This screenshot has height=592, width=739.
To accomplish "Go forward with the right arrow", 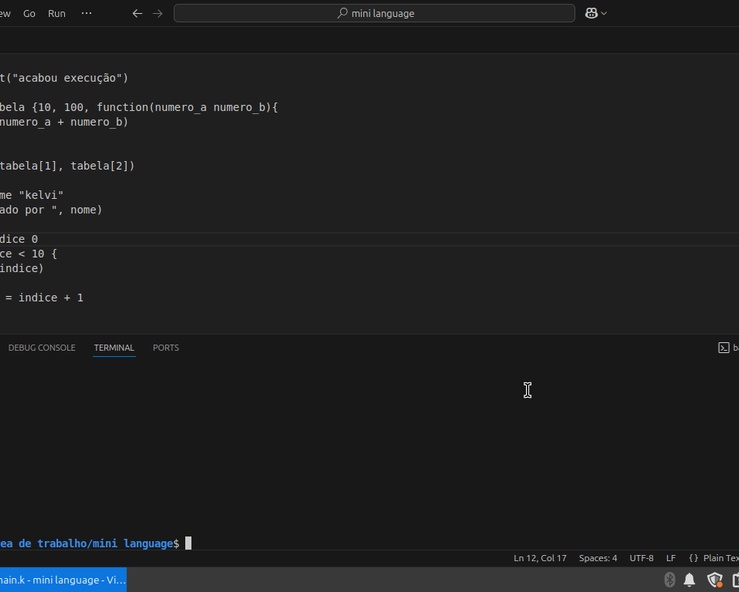I will [x=157, y=13].
